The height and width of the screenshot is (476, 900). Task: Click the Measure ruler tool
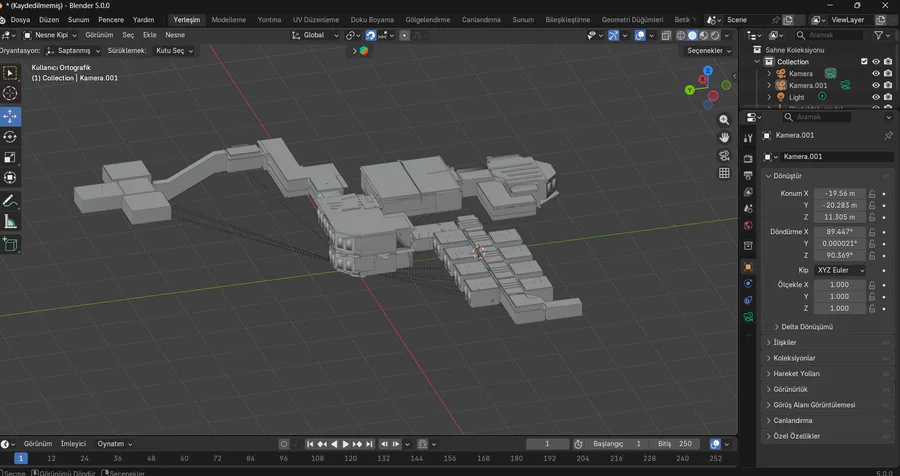point(10,222)
